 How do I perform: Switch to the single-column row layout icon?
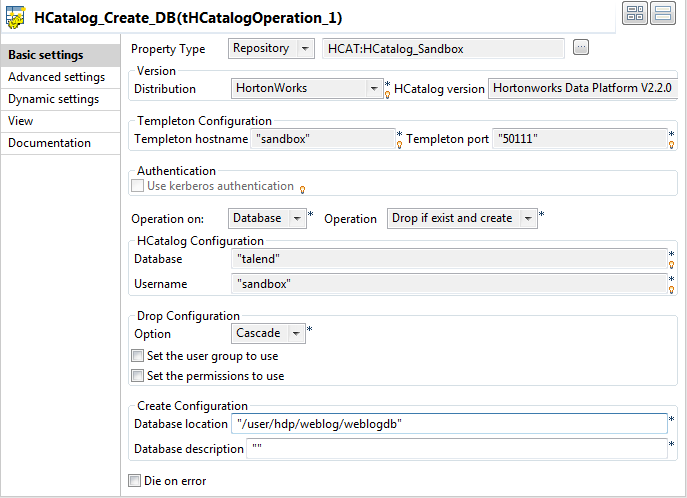(x=661, y=13)
